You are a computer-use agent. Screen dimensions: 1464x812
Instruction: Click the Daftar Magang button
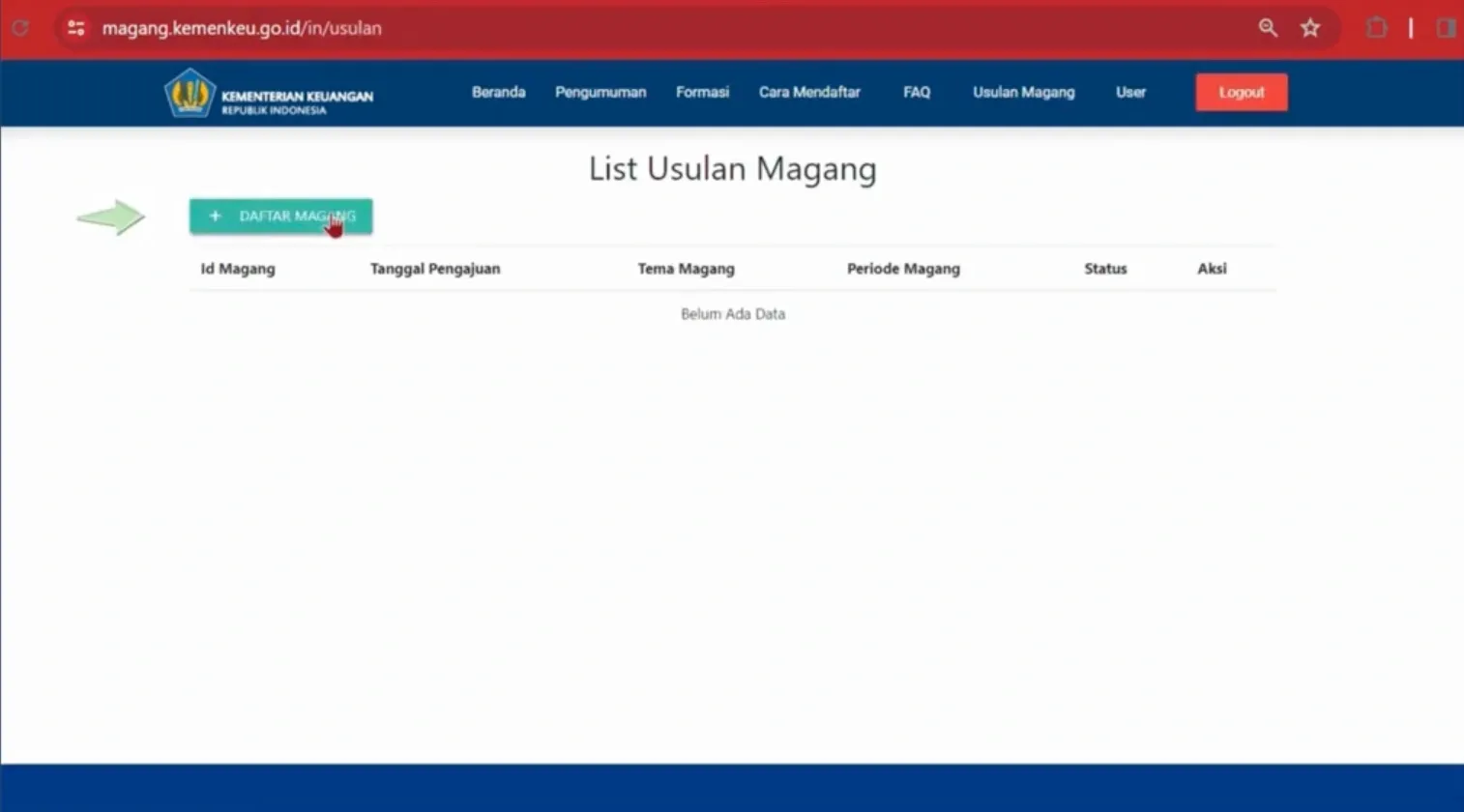point(281,216)
